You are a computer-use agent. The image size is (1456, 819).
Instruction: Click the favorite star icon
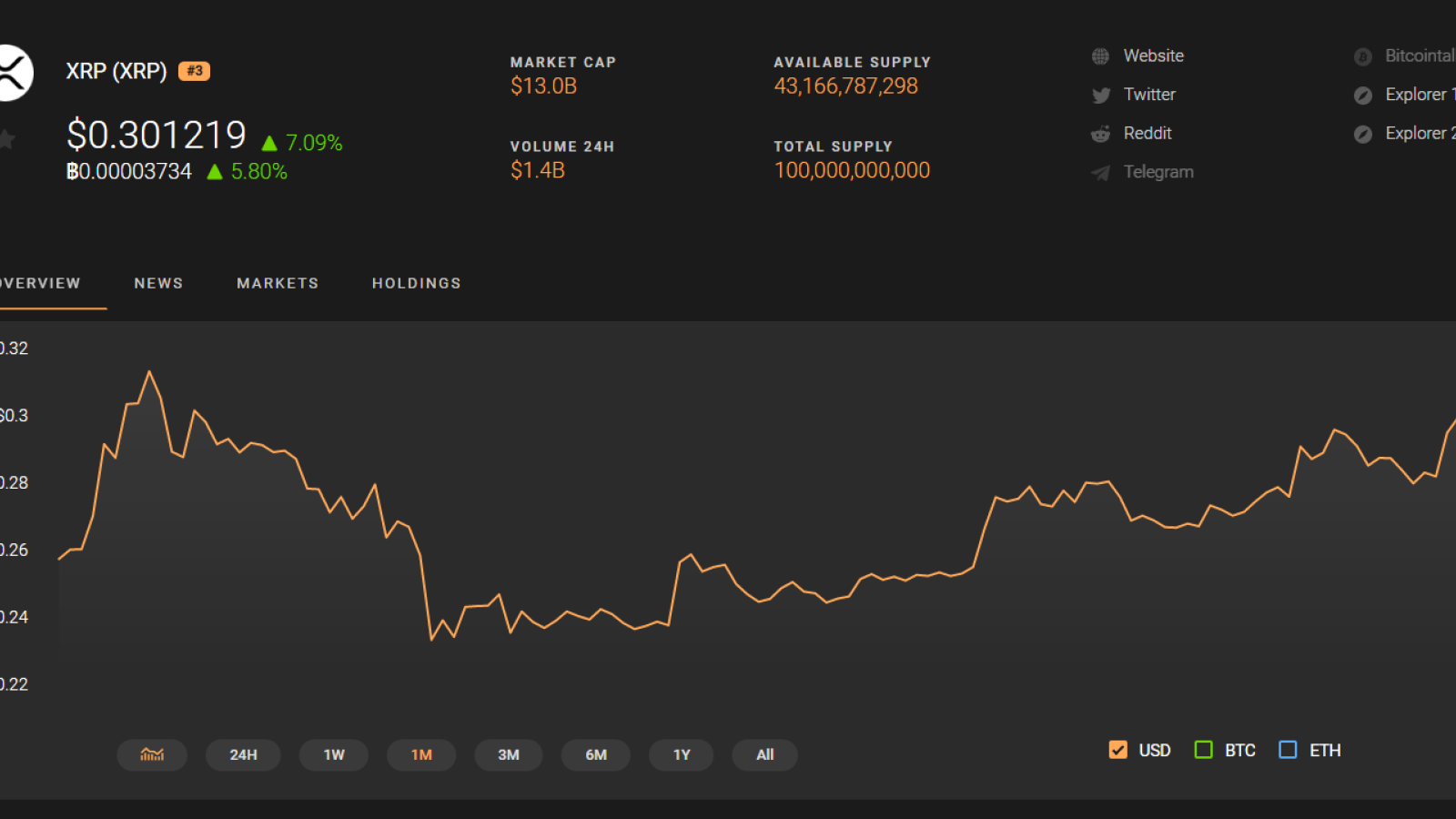6,139
